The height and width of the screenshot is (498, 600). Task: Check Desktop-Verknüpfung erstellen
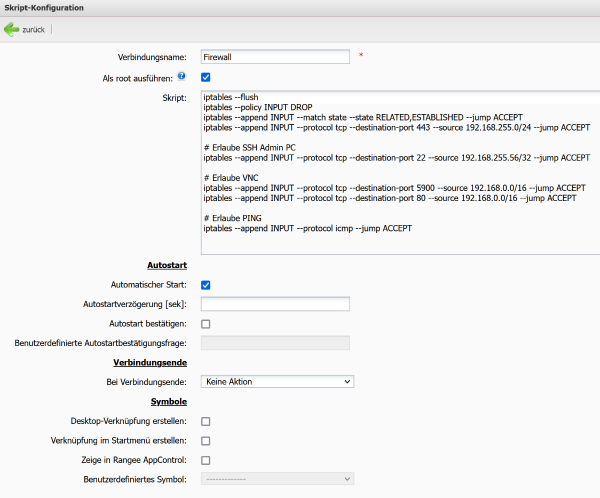click(206, 422)
